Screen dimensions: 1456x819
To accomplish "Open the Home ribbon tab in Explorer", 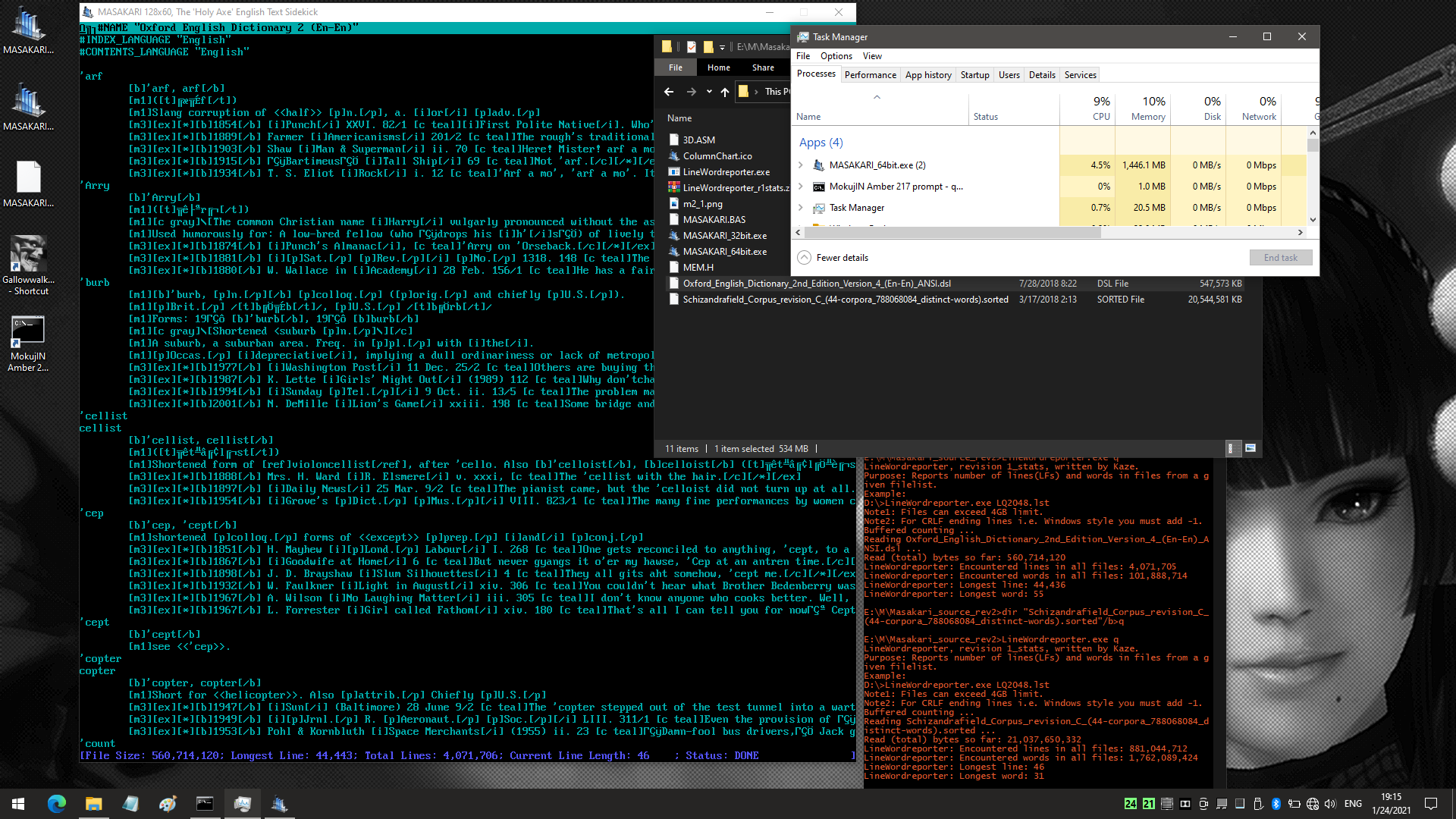I will click(x=718, y=67).
